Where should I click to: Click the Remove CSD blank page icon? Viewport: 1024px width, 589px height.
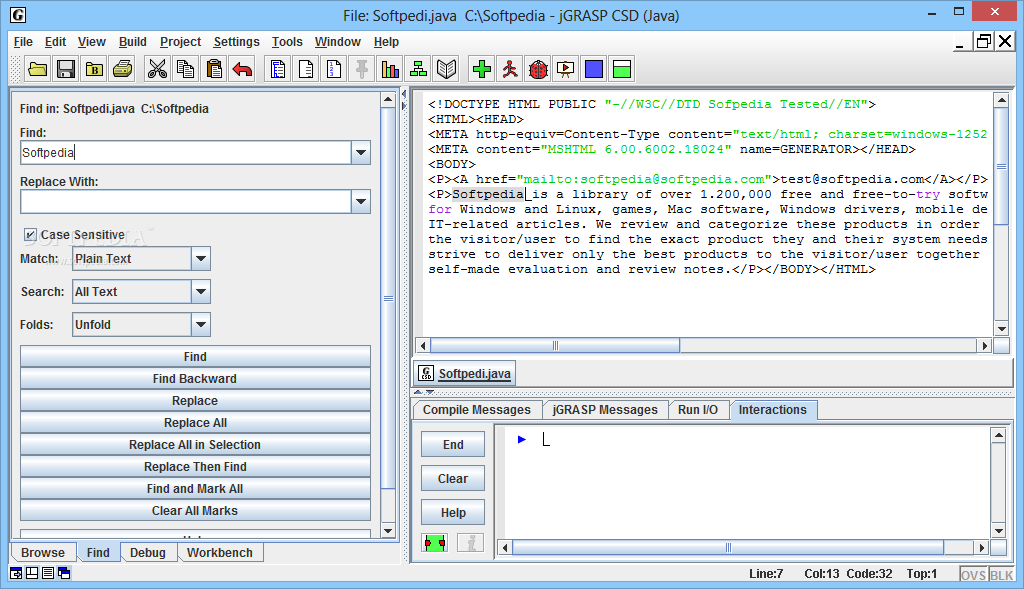point(306,69)
